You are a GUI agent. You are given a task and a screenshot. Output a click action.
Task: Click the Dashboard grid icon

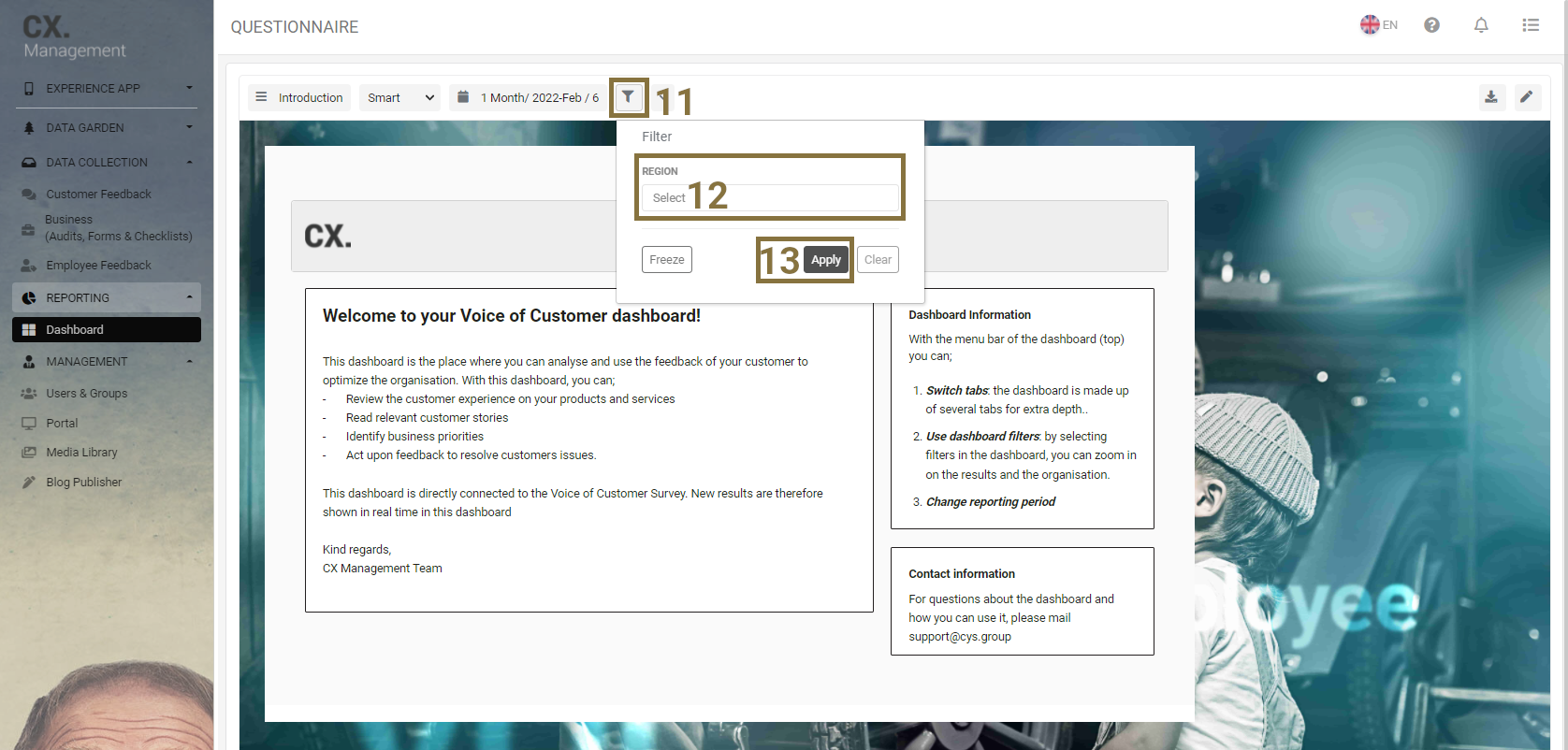(29, 329)
